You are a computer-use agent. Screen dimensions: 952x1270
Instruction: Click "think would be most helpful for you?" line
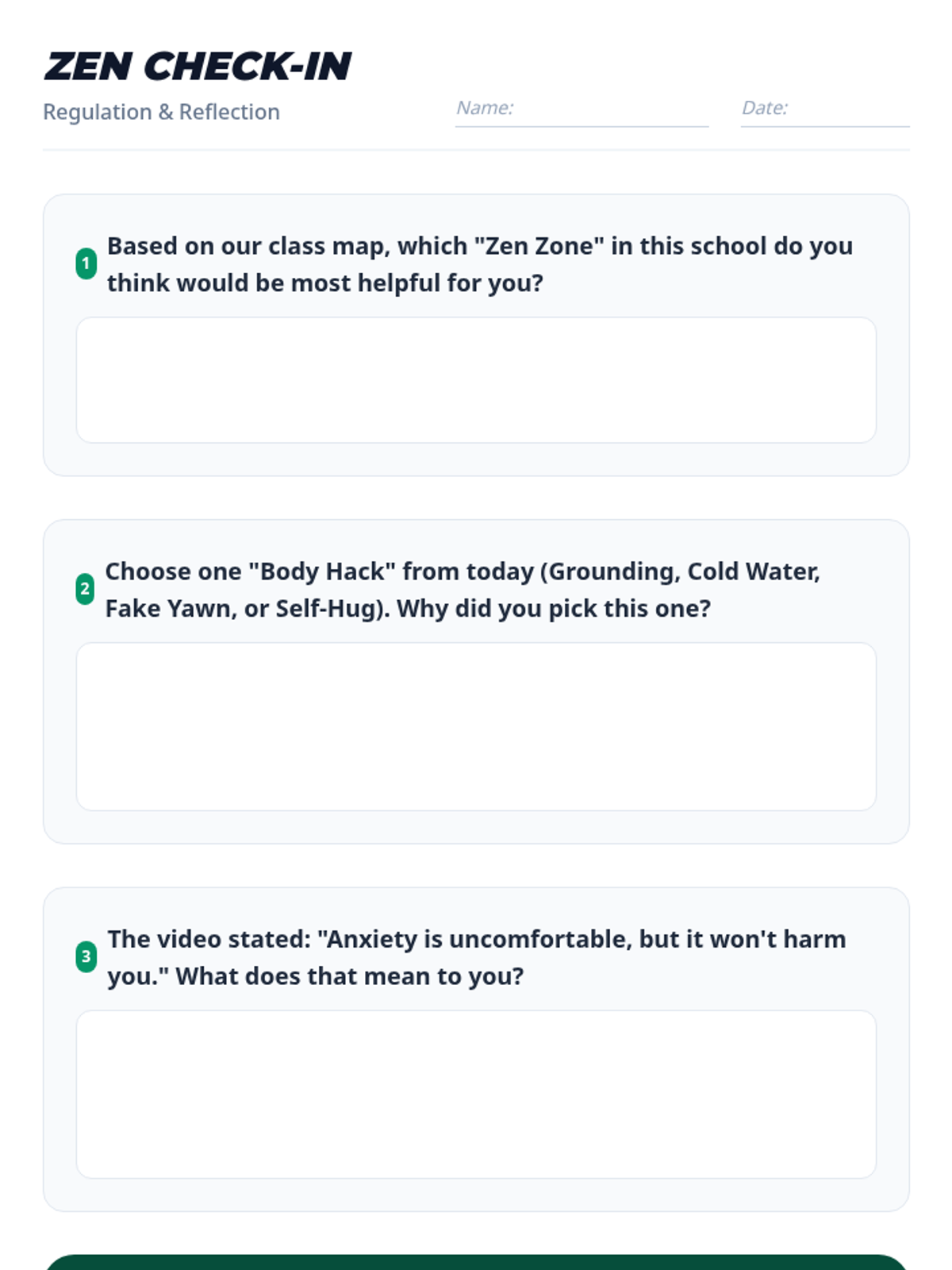(x=324, y=283)
